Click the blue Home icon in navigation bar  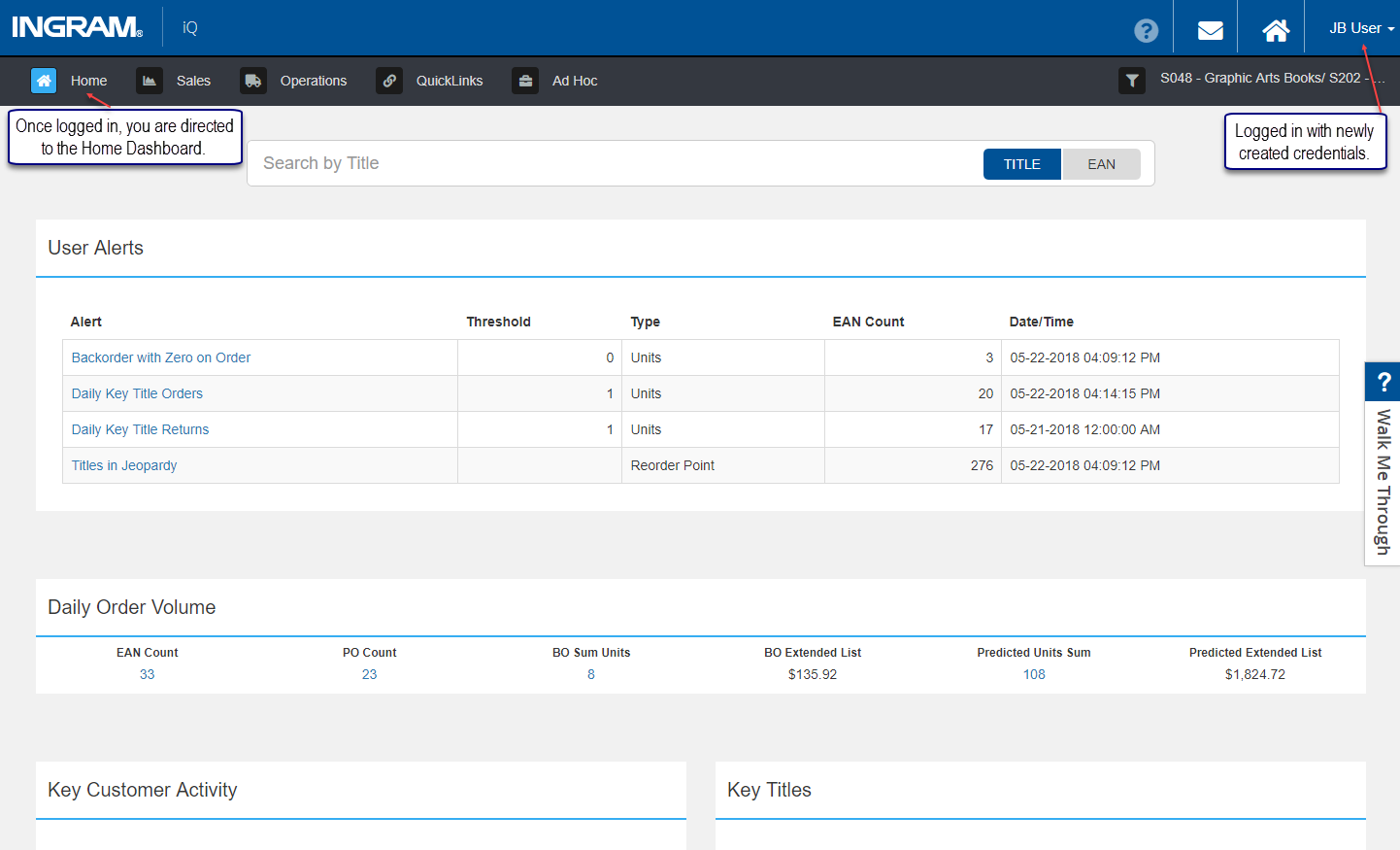[44, 81]
